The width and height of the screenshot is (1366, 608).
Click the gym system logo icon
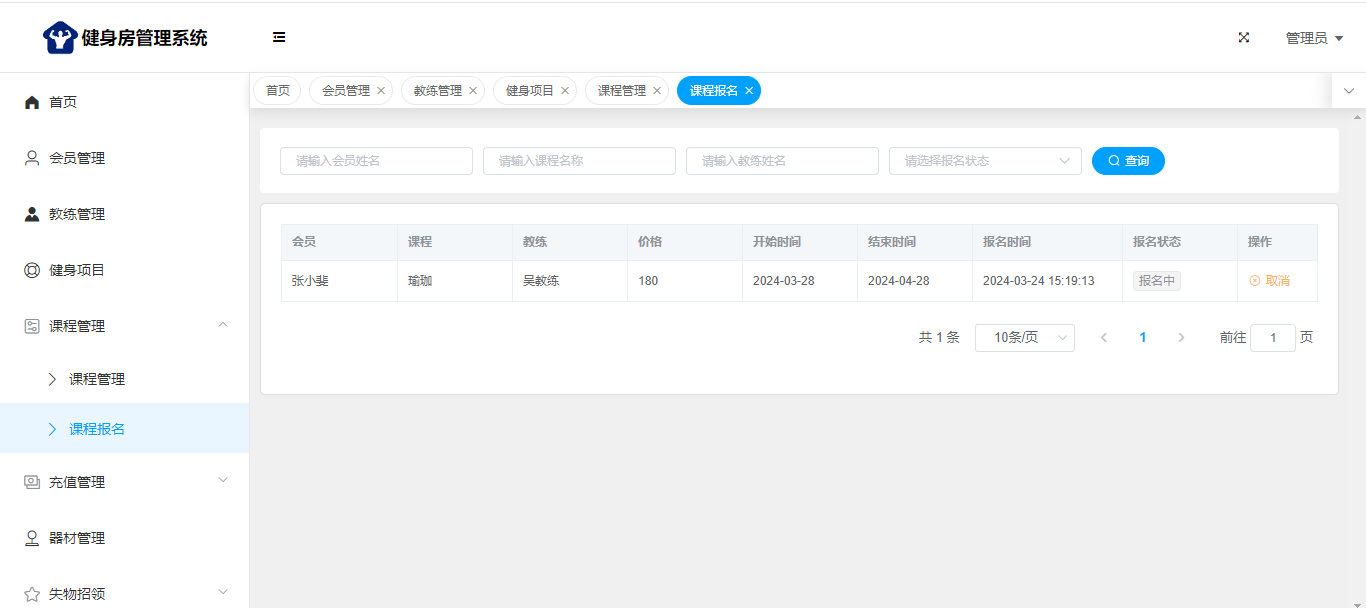point(60,38)
